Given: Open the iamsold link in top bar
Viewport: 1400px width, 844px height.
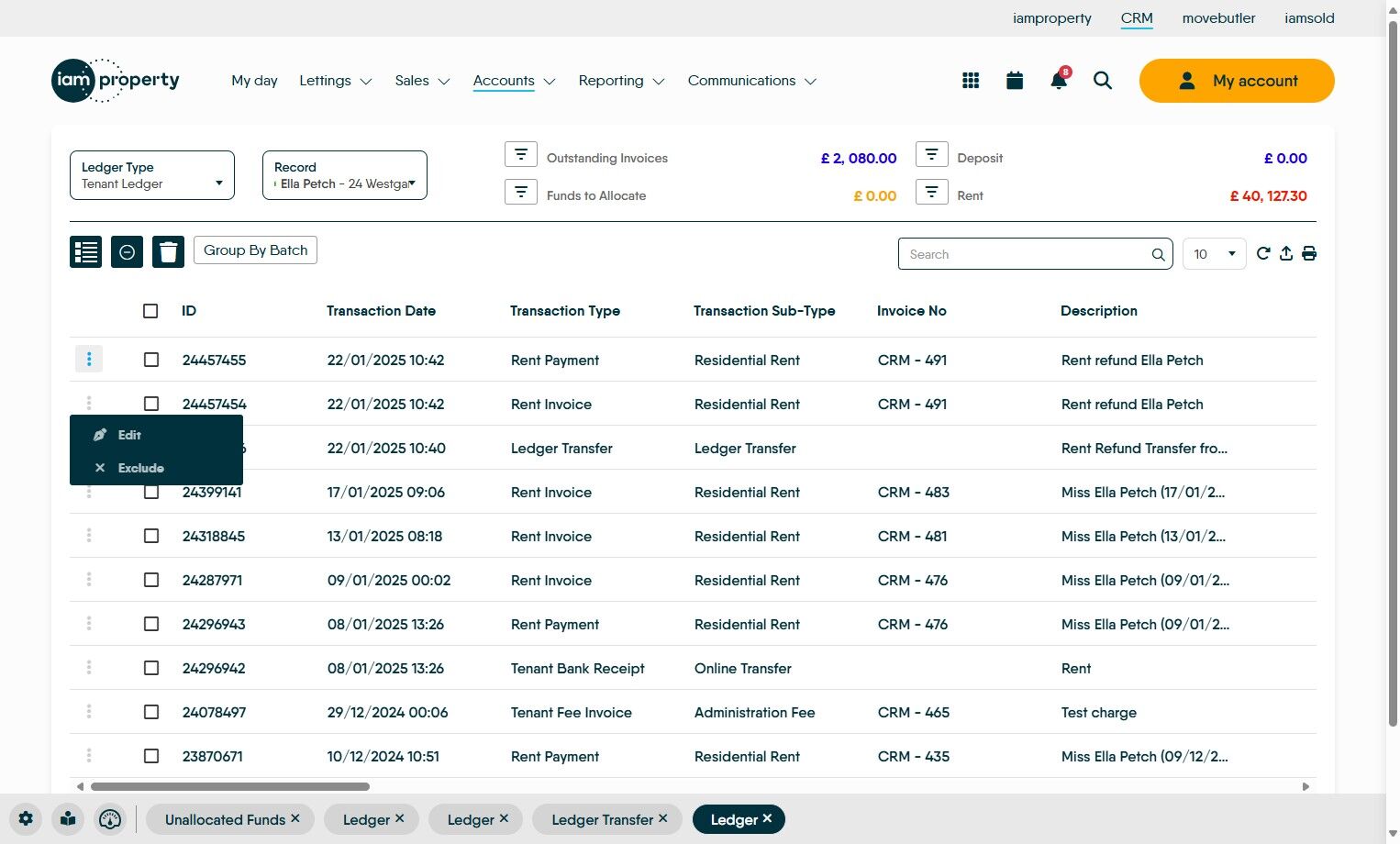Looking at the screenshot, I should [x=1309, y=18].
